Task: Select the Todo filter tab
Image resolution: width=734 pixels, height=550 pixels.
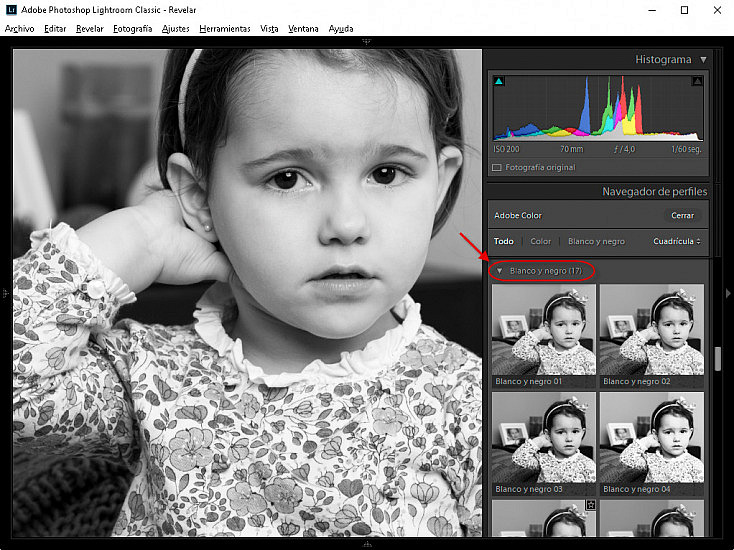Action: tap(504, 241)
